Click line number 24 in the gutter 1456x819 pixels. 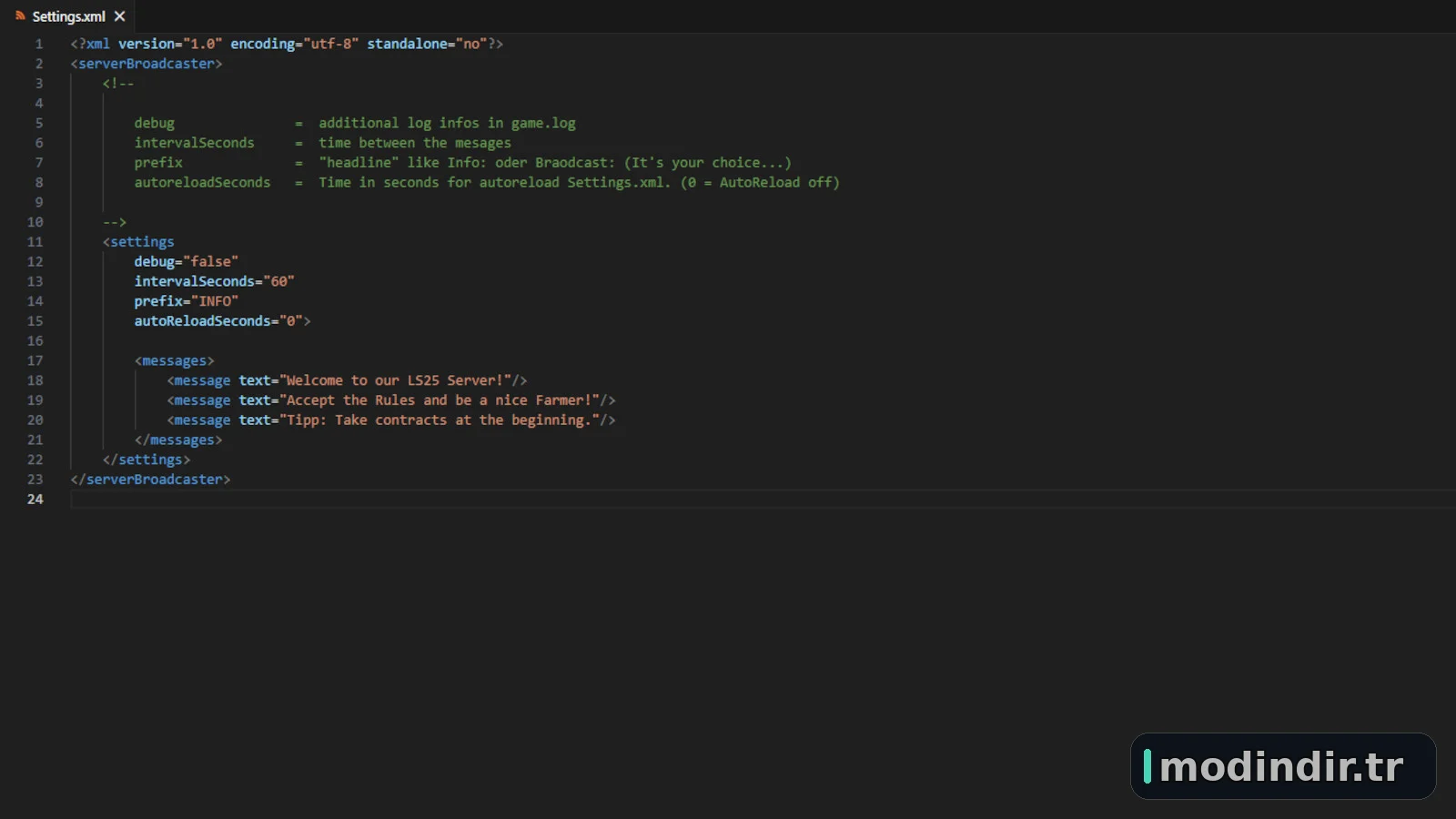pos(35,500)
